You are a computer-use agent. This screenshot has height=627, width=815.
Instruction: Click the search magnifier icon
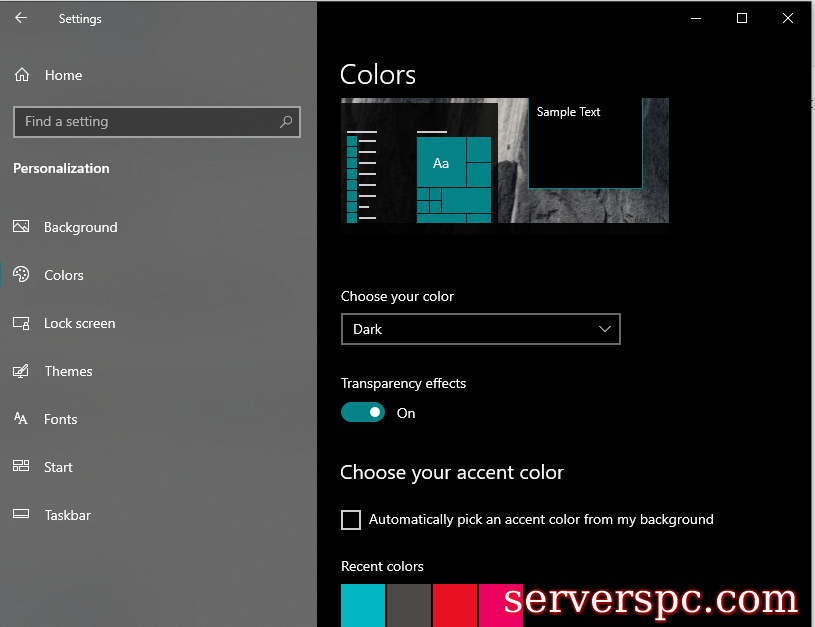[286, 122]
